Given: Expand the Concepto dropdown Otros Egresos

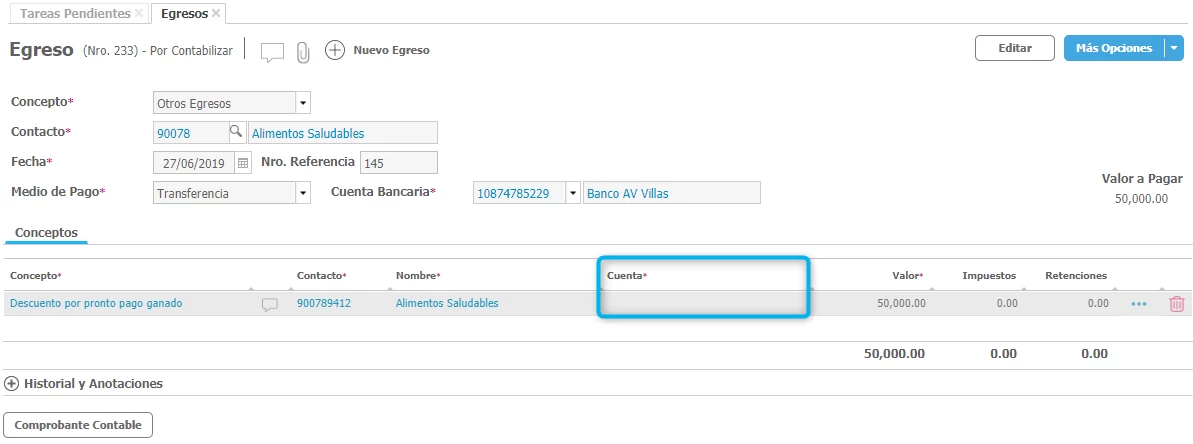Looking at the screenshot, I should [303, 103].
